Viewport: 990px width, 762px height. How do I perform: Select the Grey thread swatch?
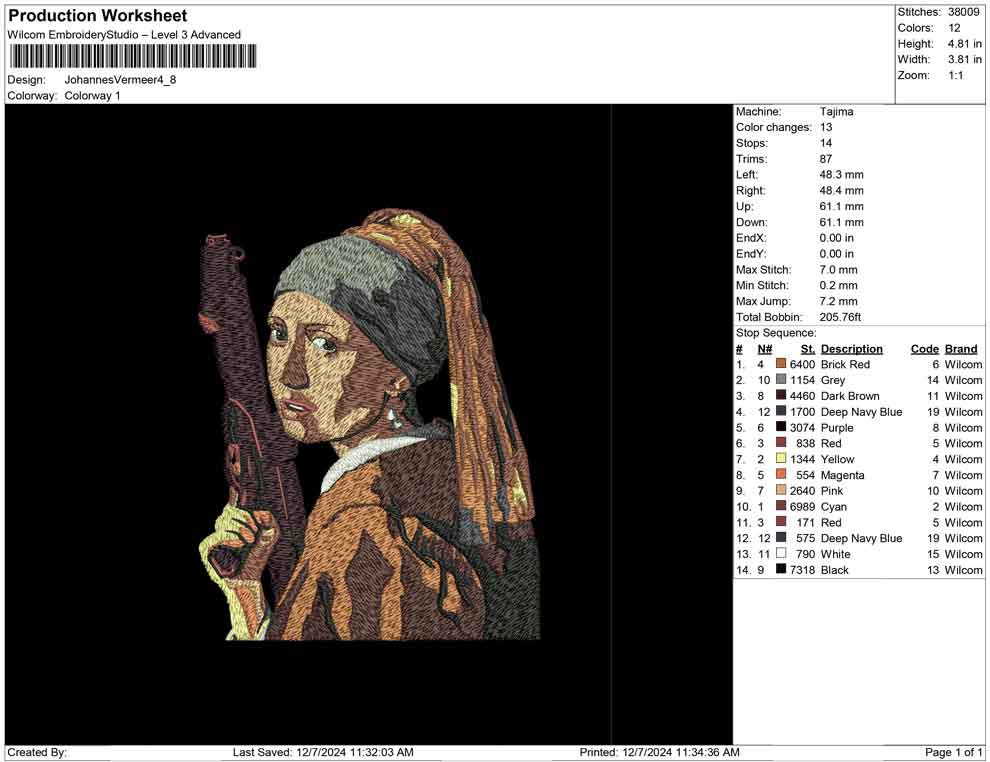point(781,381)
